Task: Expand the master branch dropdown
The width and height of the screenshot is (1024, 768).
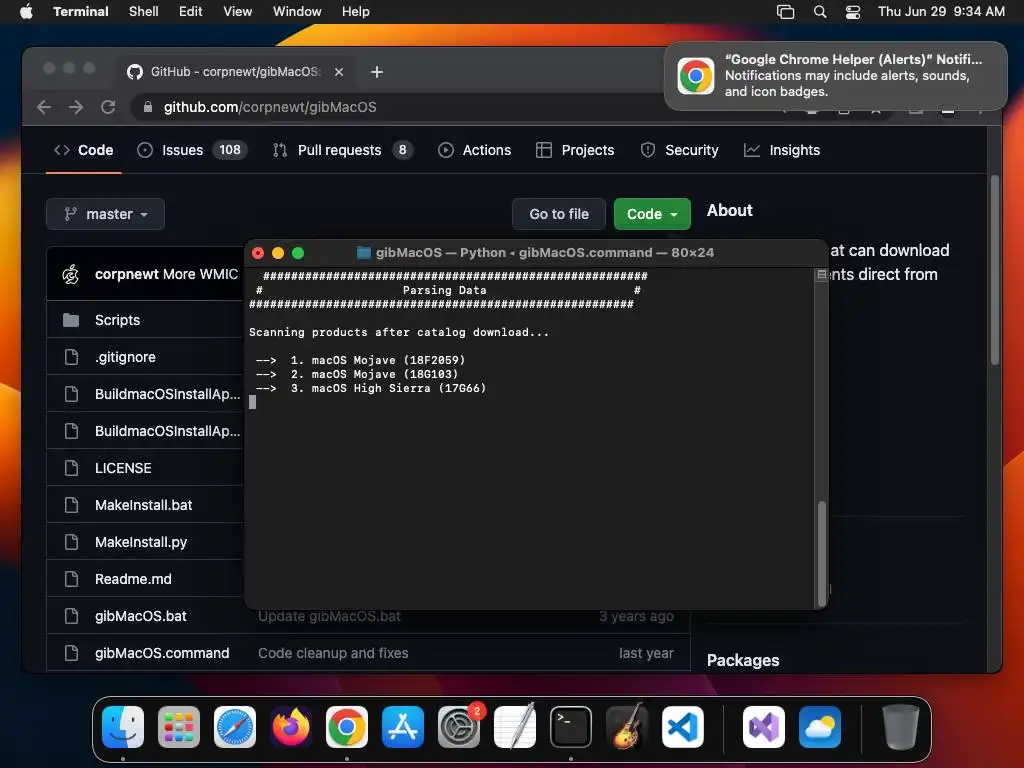Action: (105, 214)
